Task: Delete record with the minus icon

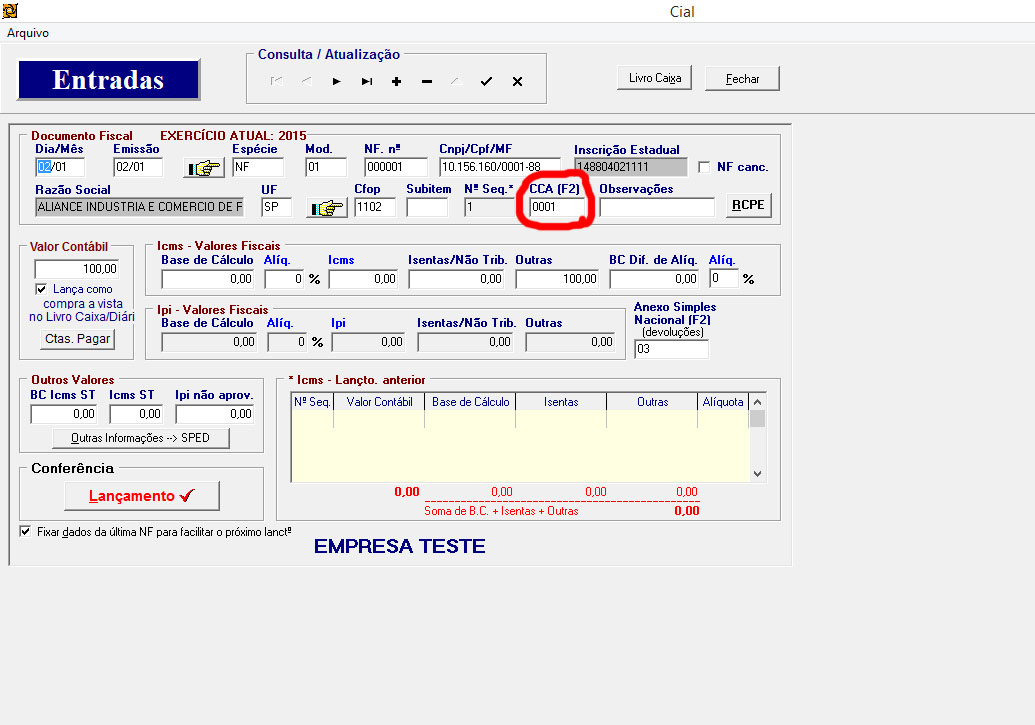Action: [427, 82]
